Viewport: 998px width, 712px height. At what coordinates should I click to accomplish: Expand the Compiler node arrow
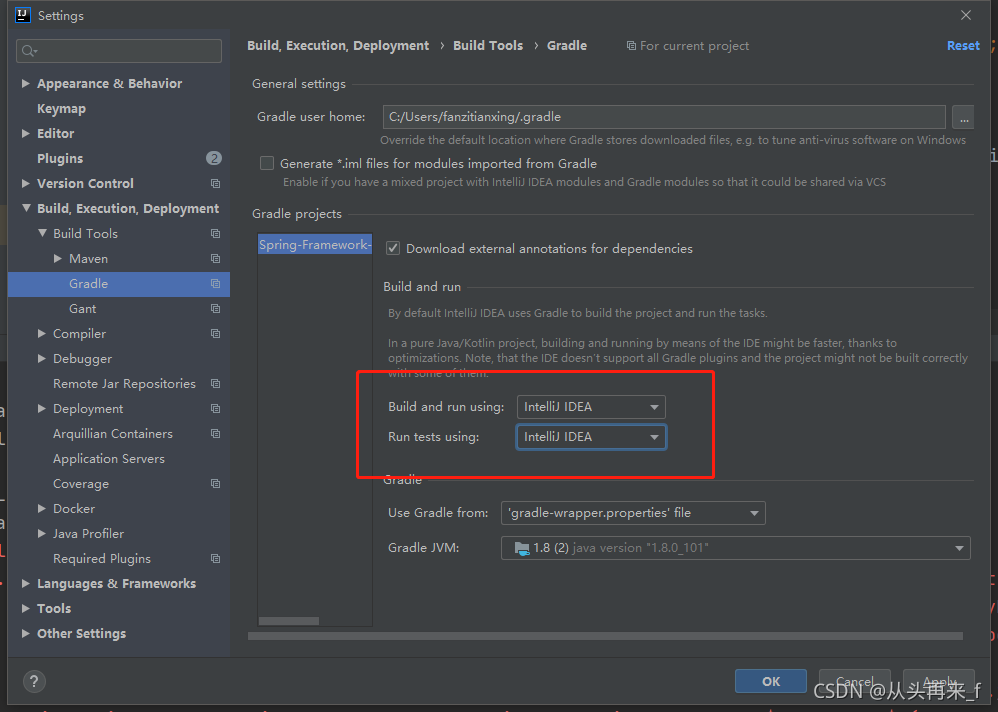(41, 333)
